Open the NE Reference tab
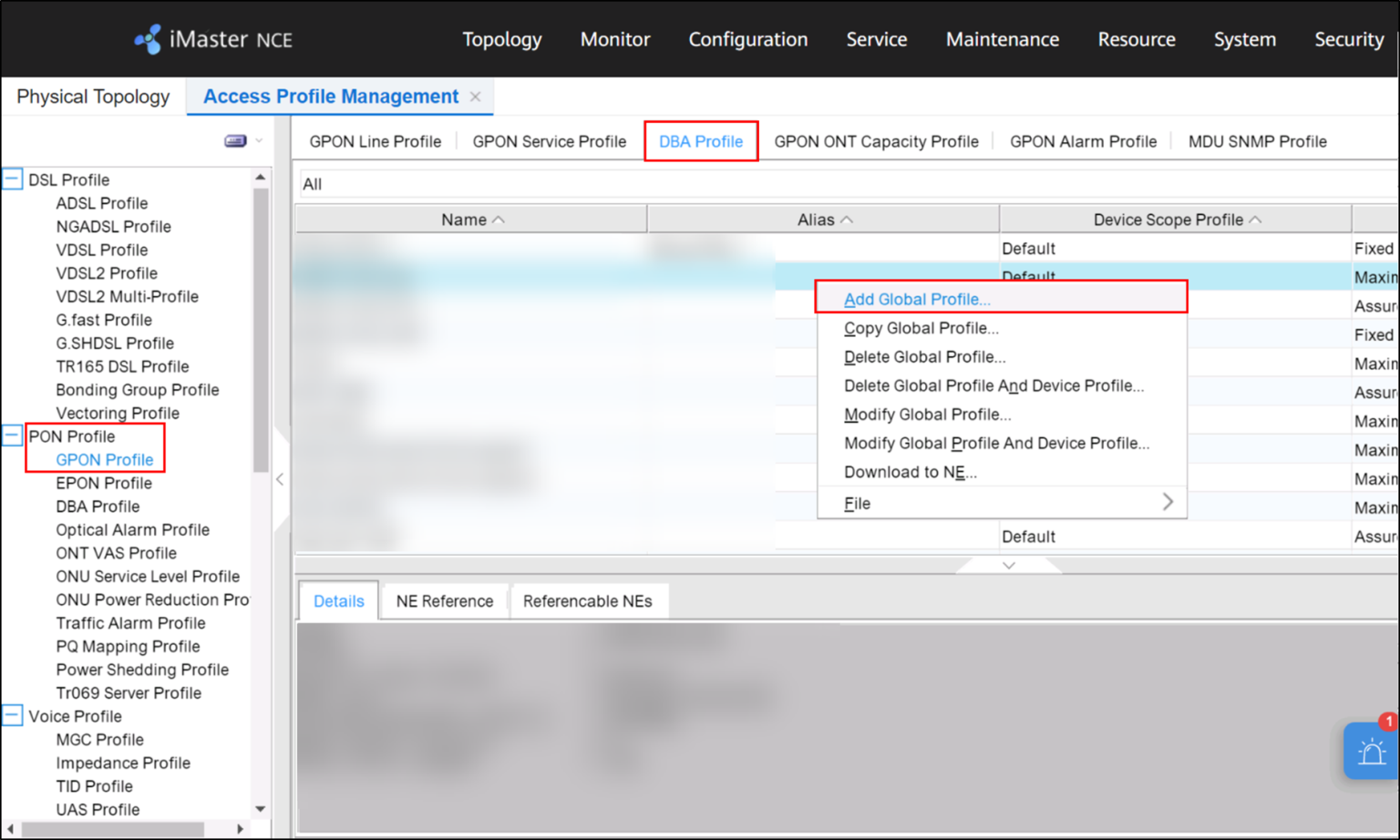 tap(444, 600)
